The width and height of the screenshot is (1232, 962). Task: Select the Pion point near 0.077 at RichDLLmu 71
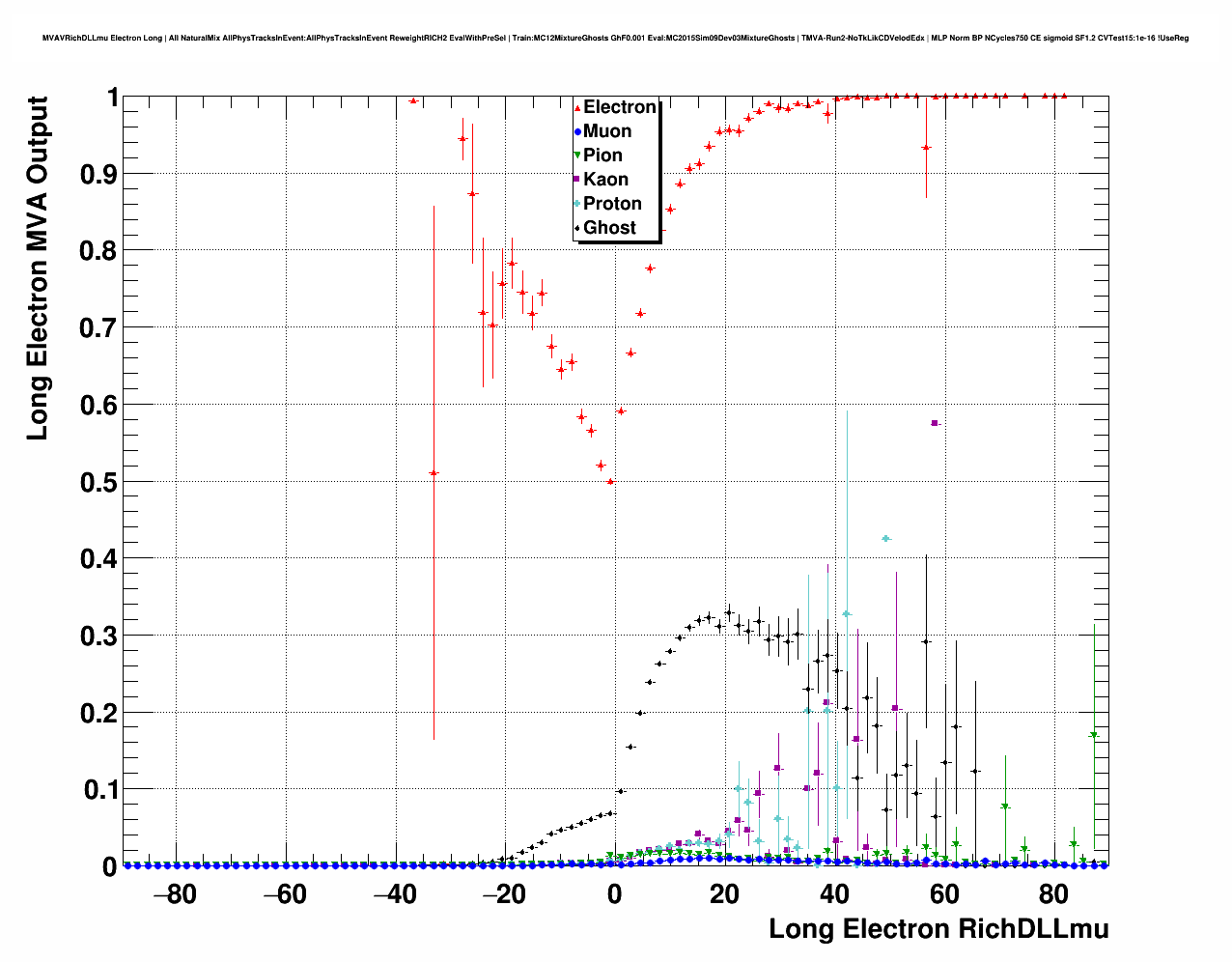click(x=1005, y=806)
